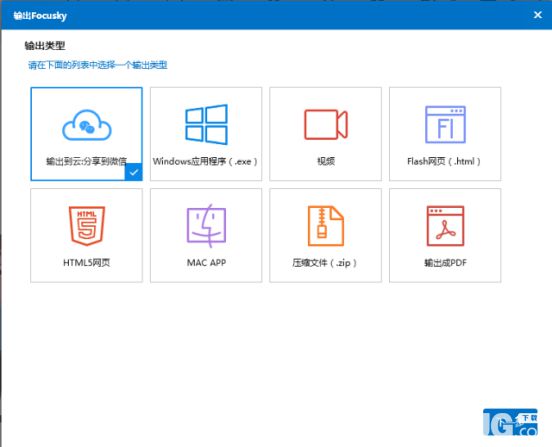552x447 pixels.
Task: Choose the Windows logo icon
Action: [x=206, y=124]
